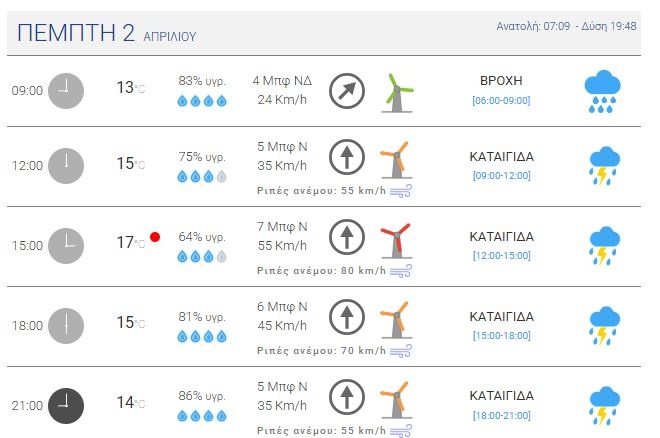Click the 15:00 north wind arrow icon
The height and width of the screenshot is (438, 660).
point(346,237)
